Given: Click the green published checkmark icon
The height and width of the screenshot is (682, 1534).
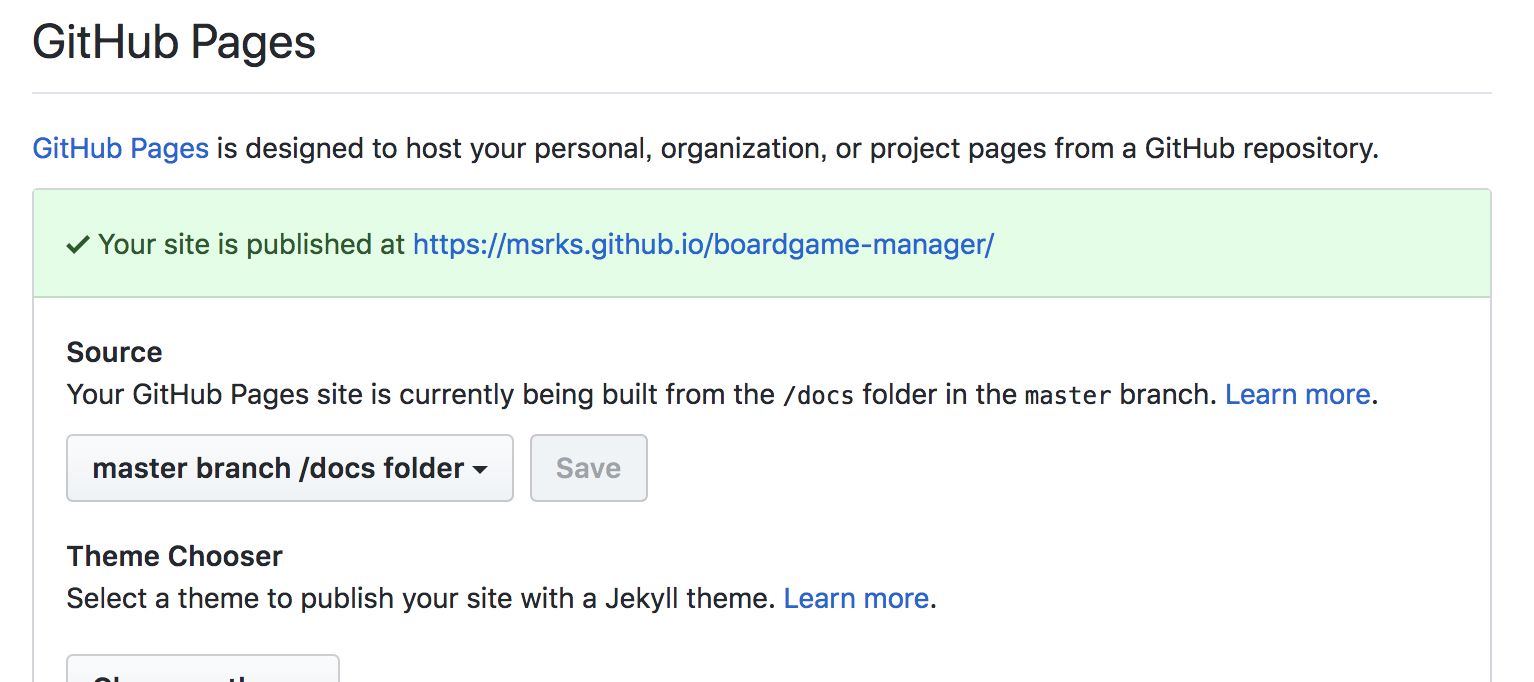Looking at the screenshot, I should click(x=78, y=245).
